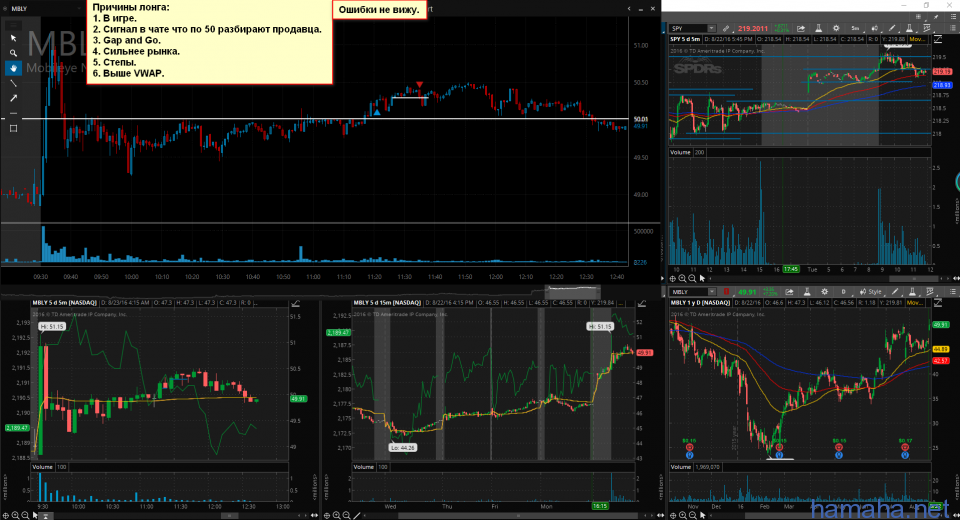Screen dimensions: 960x520
Task: Select the drawing pencil tool in SPY toolbar
Action: [x=892, y=28]
